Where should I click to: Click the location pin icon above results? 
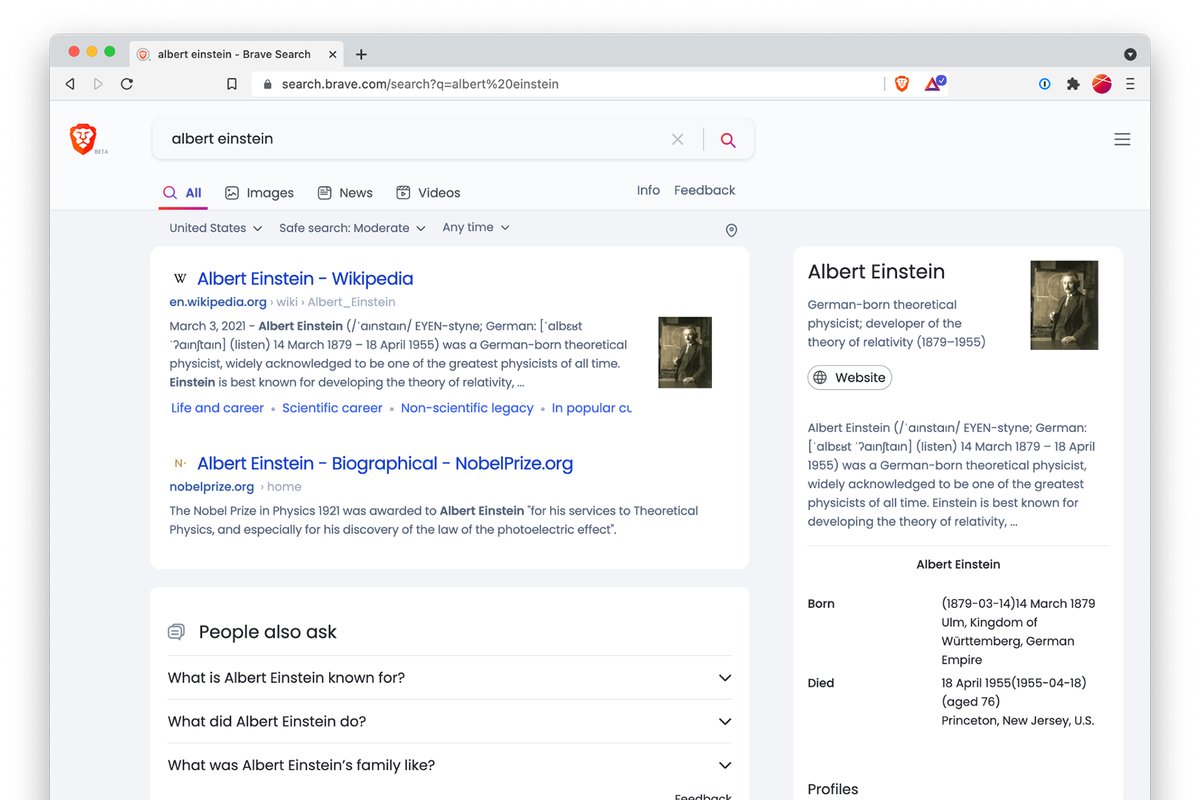(x=731, y=230)
